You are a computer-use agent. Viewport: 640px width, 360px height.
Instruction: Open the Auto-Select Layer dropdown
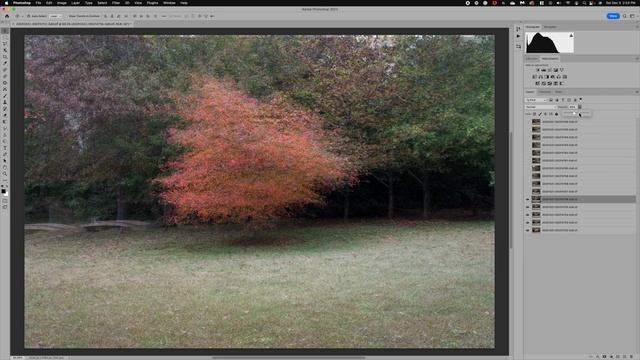(56, 16)
